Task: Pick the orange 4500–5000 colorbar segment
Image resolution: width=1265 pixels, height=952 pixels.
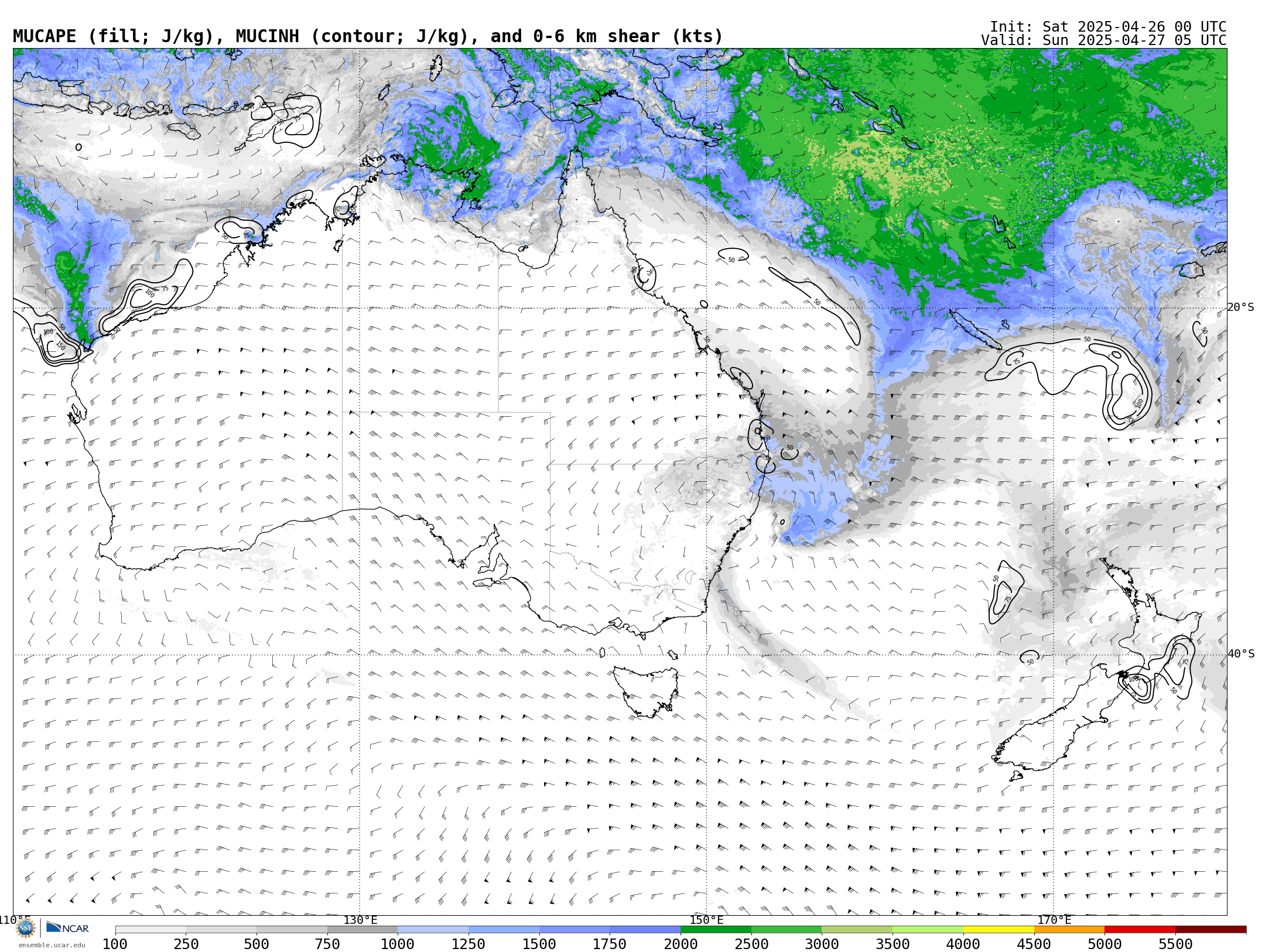Action: click(1069, 930)
